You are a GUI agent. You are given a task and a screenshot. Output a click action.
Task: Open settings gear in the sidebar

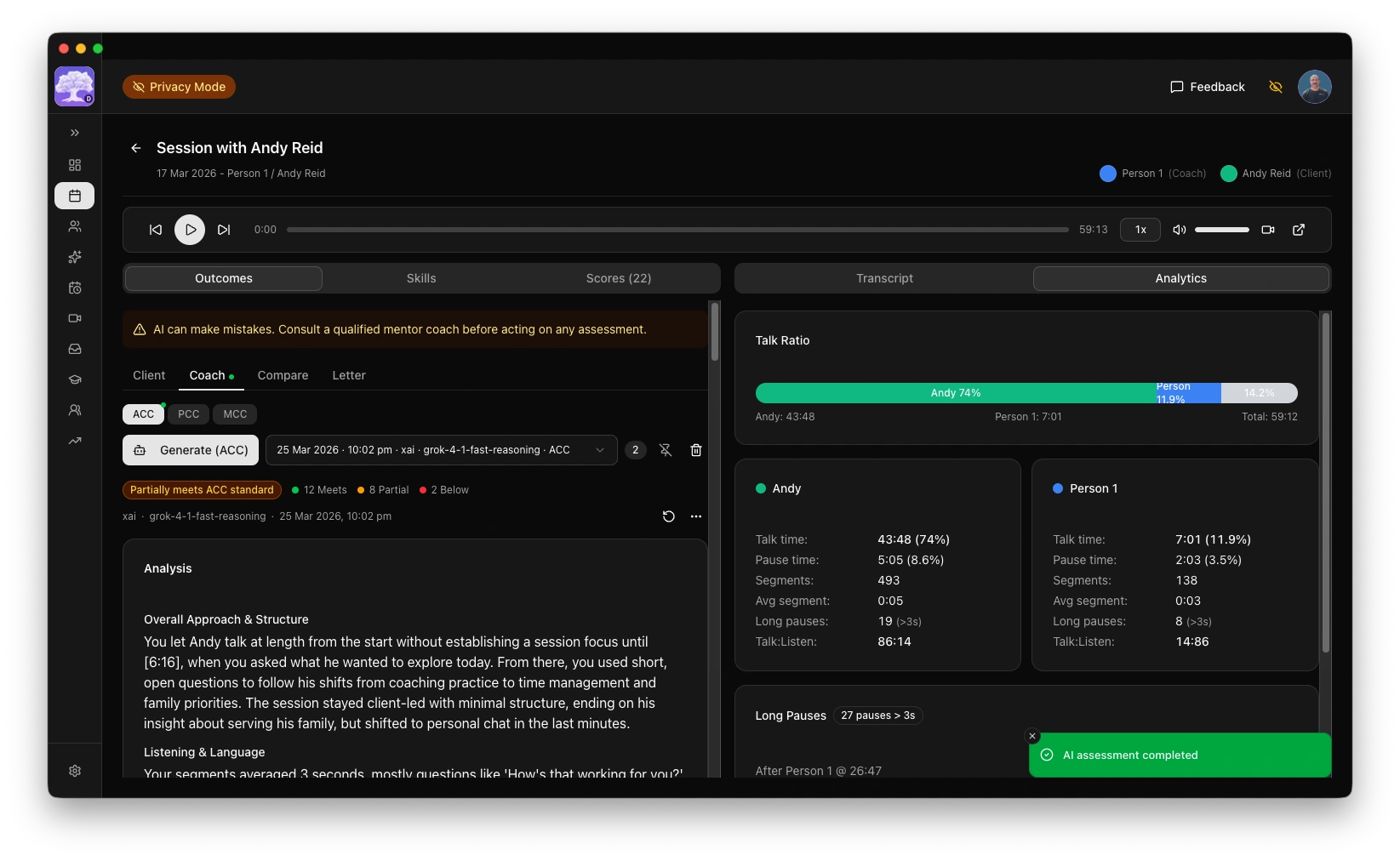tap(75, 771)
